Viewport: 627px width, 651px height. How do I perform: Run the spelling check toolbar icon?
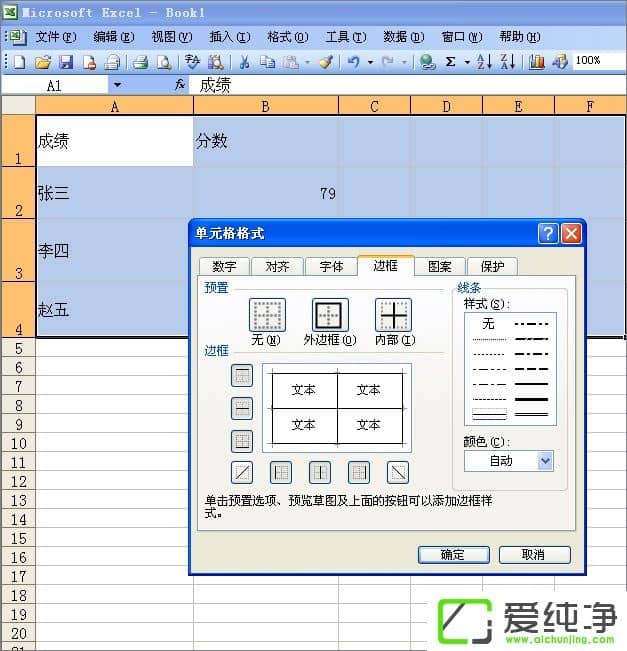(x=192, y=62)
